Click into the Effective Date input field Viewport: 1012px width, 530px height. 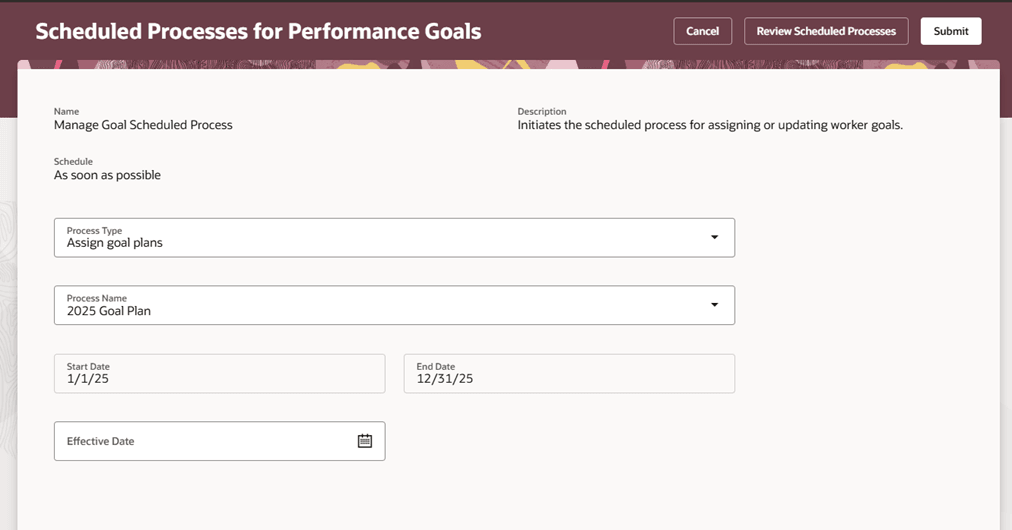click(x=200, y=441)
